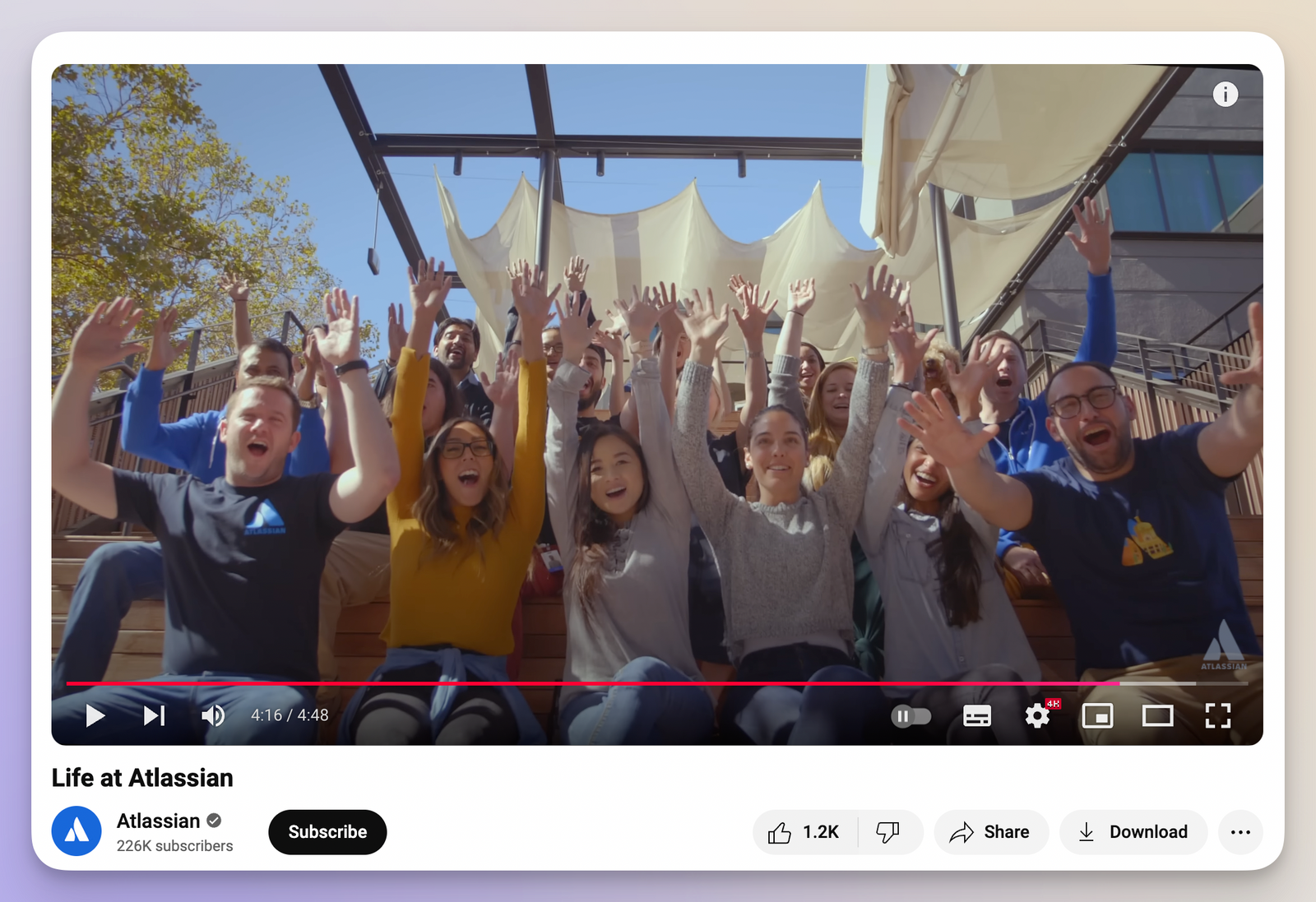Subscribe to the Atlassian channel
Screen dimensions: 1316x902
327,831
